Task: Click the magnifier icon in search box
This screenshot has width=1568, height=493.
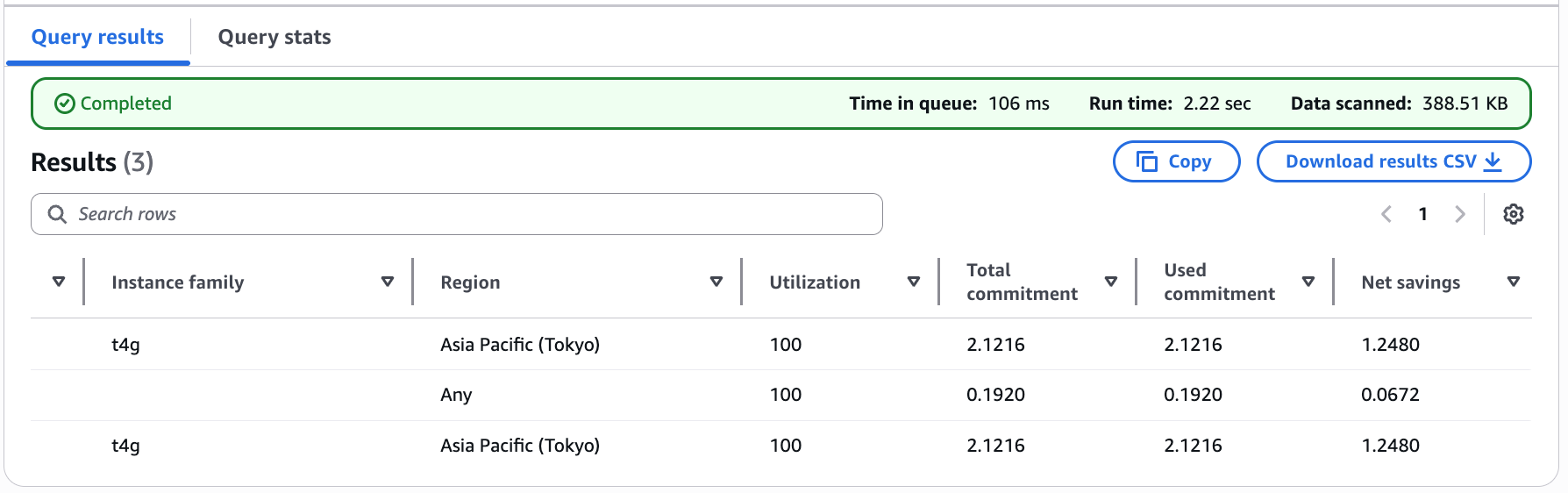Action: point(57,214)
